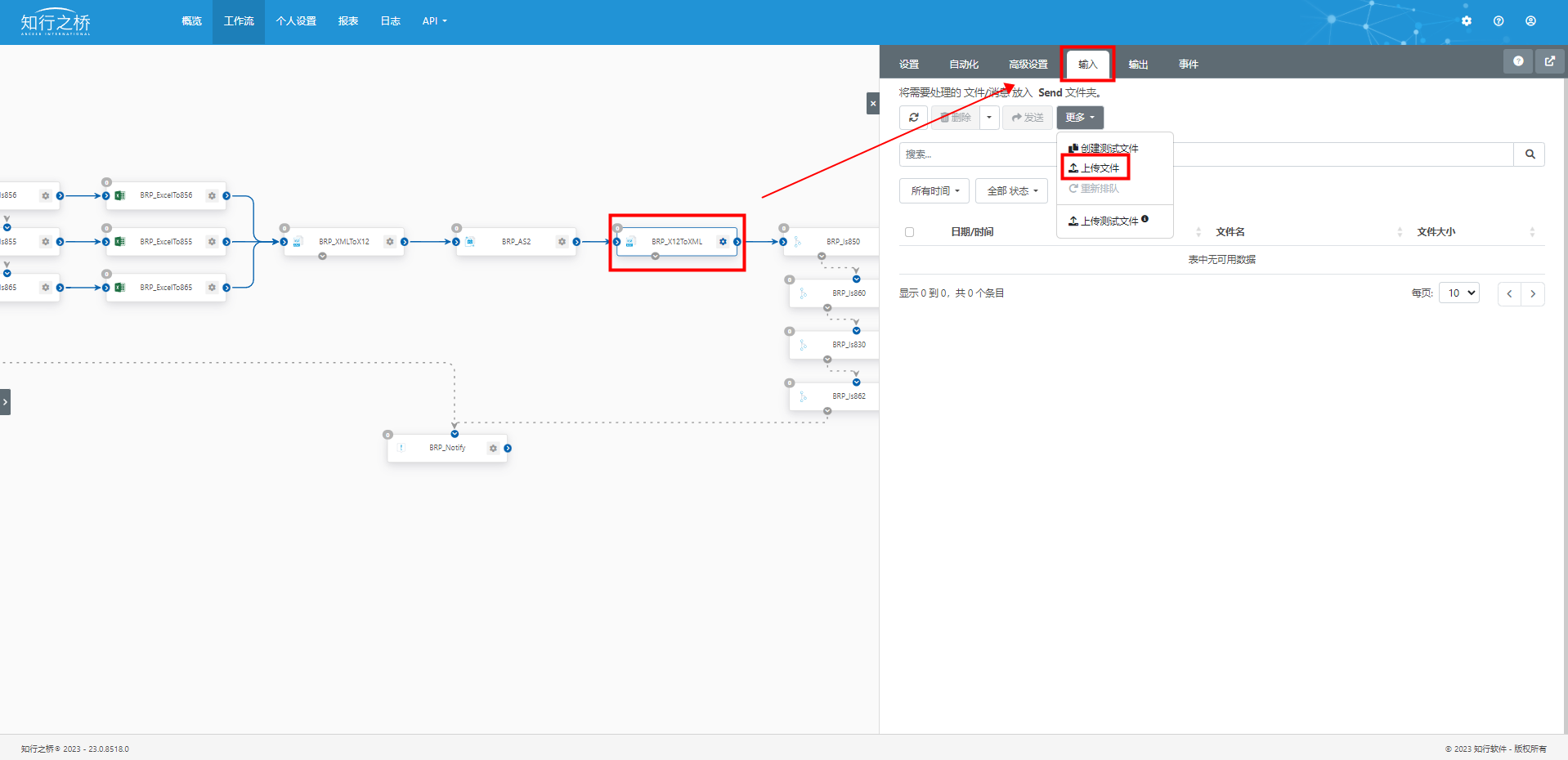Click the 更多 button
The width and height of the screenshot is (1568, 760).
[x=1079, y=118]
